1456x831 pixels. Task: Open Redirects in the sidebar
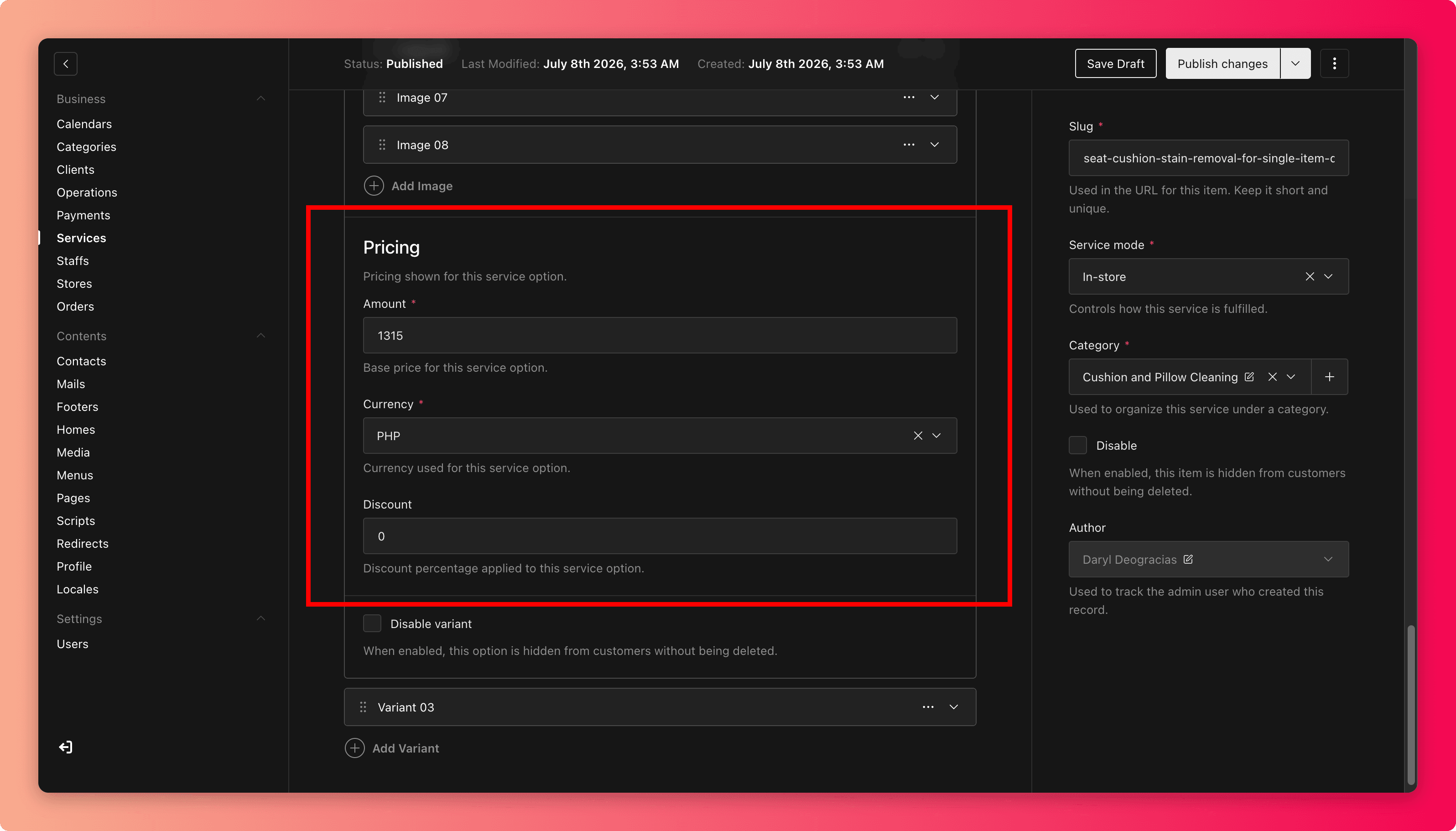pyautogui.click(x=82, y=544)
